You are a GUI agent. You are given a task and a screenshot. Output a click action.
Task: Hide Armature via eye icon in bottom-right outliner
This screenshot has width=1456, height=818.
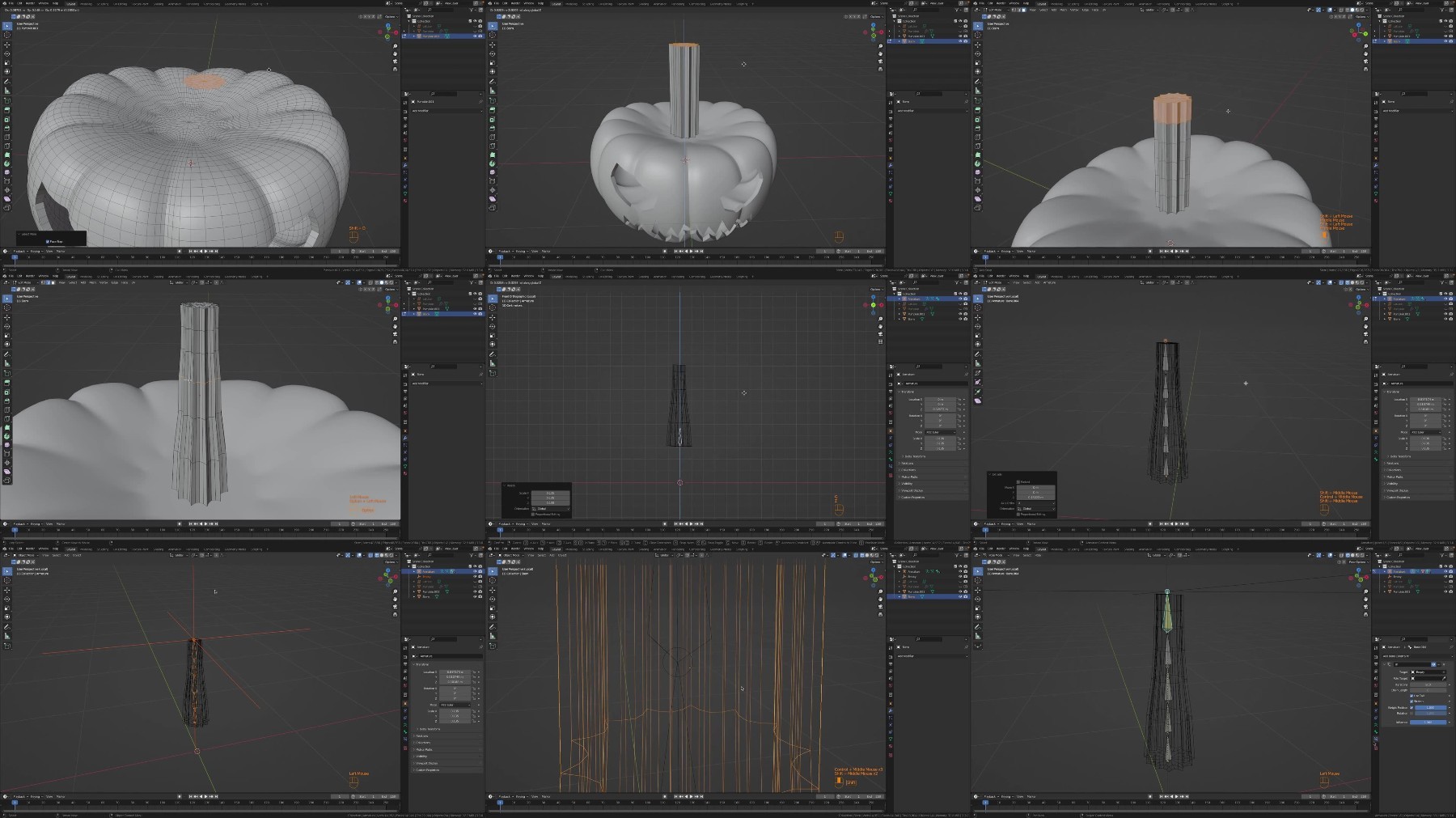(x=1445, y=571)
